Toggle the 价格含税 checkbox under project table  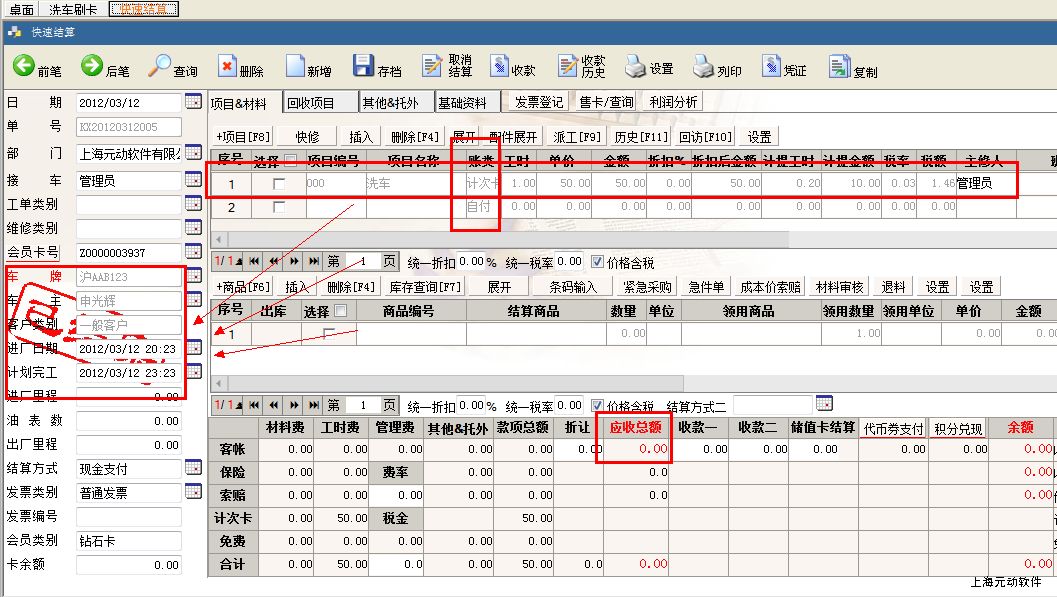click(597, 262)
